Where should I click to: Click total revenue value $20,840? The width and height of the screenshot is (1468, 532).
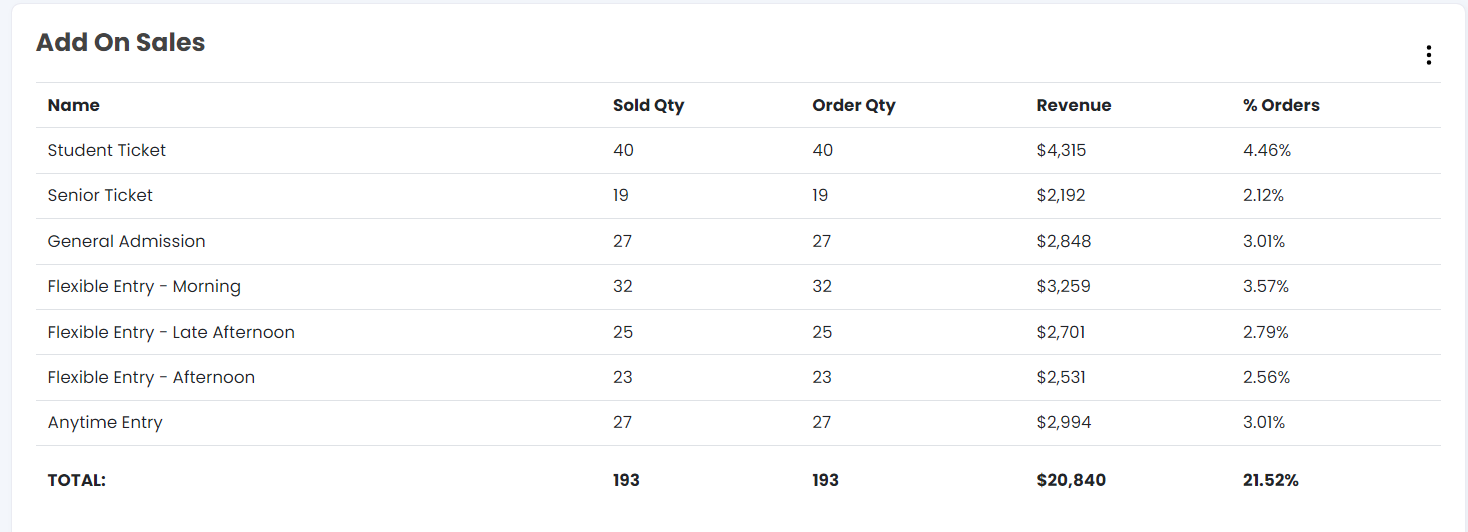coord(1071,480)
